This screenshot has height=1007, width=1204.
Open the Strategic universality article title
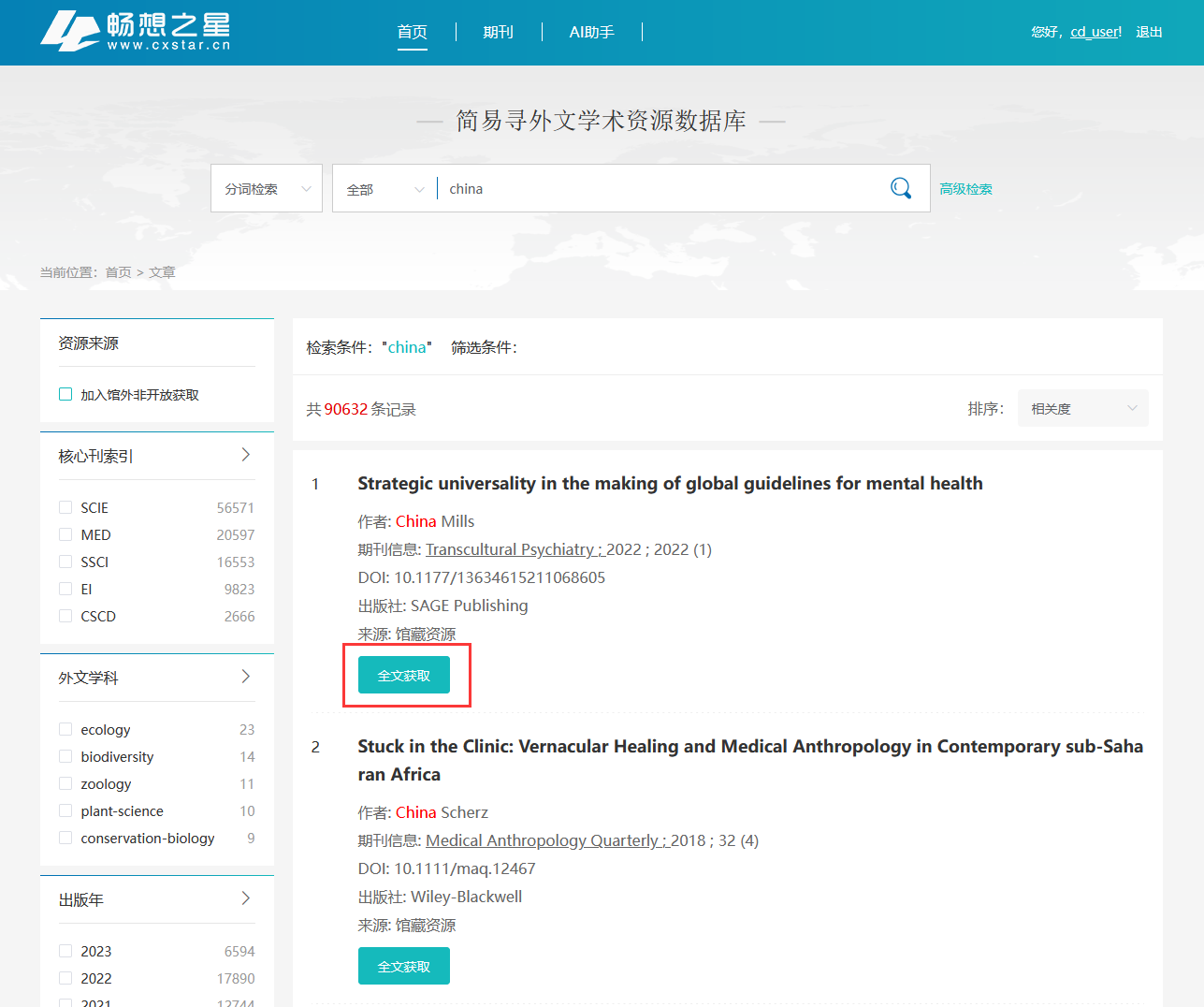670,483
